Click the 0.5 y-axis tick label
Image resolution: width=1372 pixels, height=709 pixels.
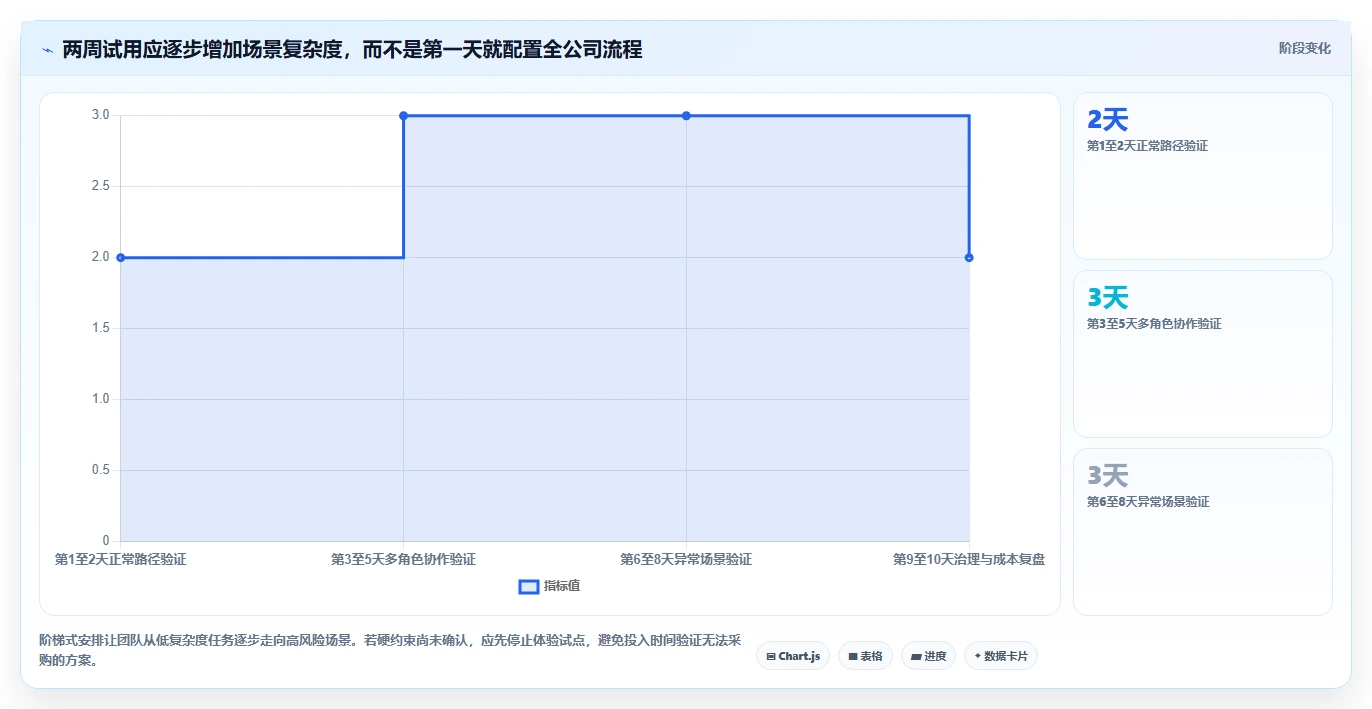pos(100,470)
